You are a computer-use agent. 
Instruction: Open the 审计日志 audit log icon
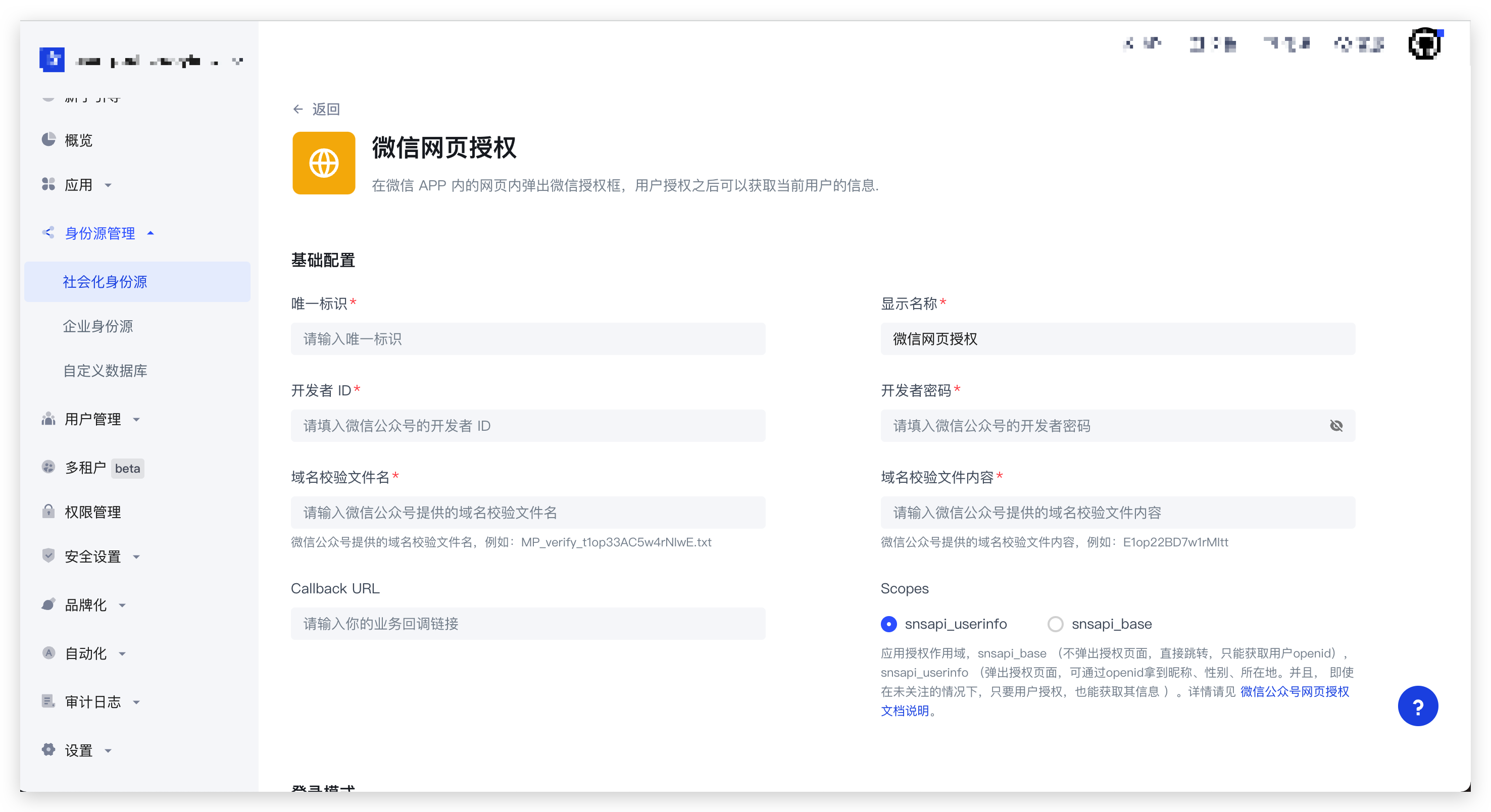[x=49, y=701]
